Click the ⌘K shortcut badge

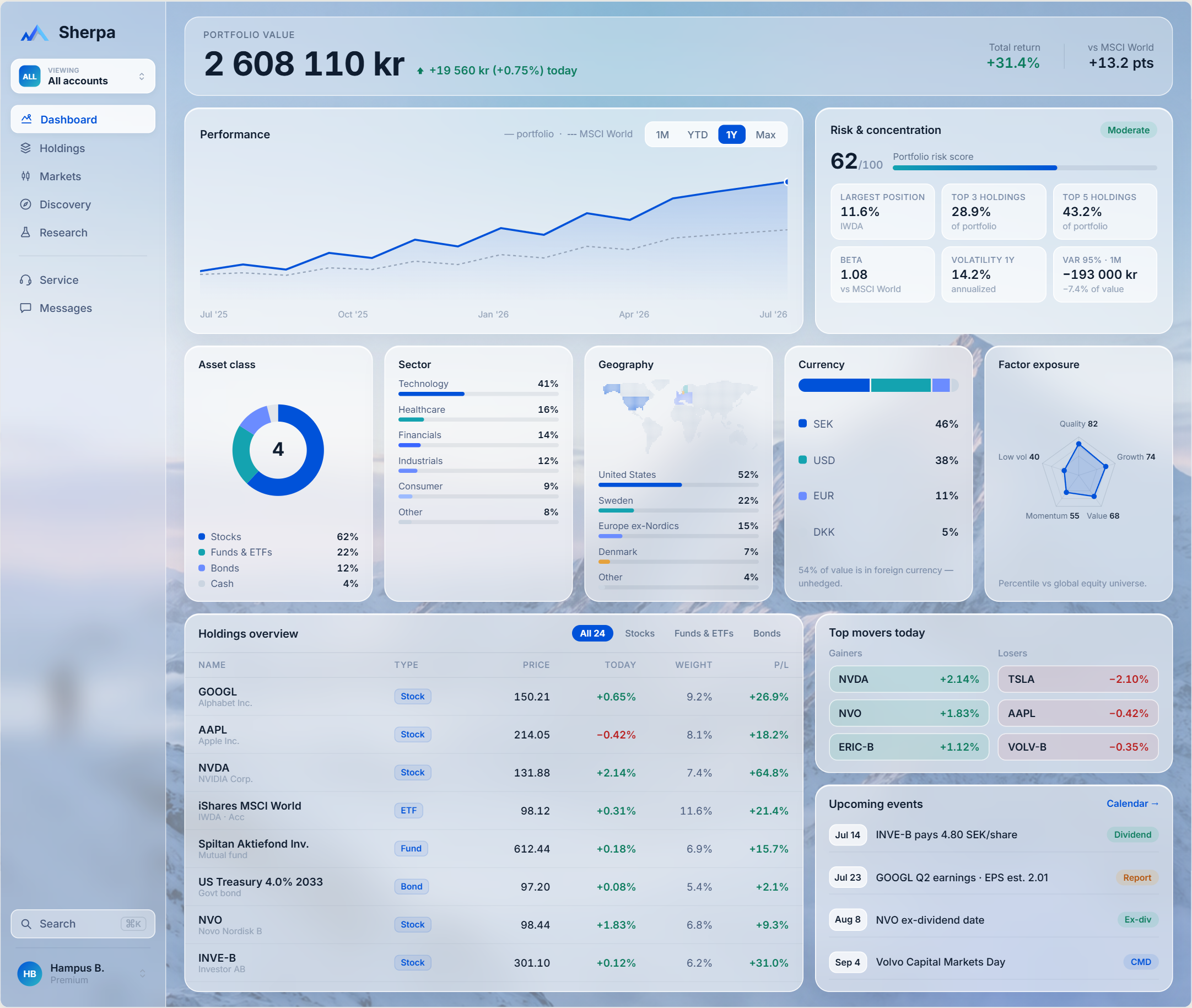pyautogui.click(x=133, y=924)
